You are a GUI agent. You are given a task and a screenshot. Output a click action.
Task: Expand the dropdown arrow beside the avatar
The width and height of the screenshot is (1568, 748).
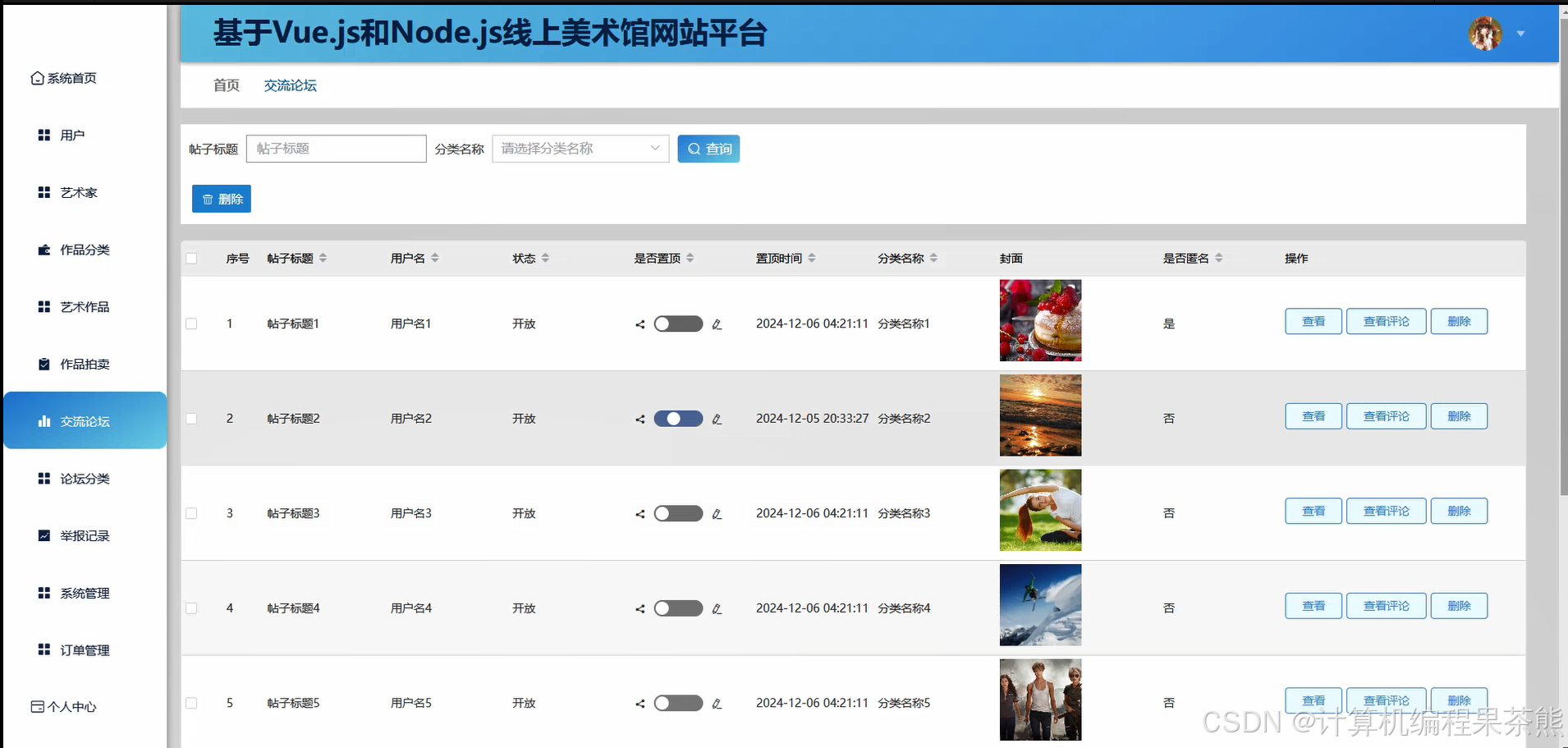pos(1520,34)
